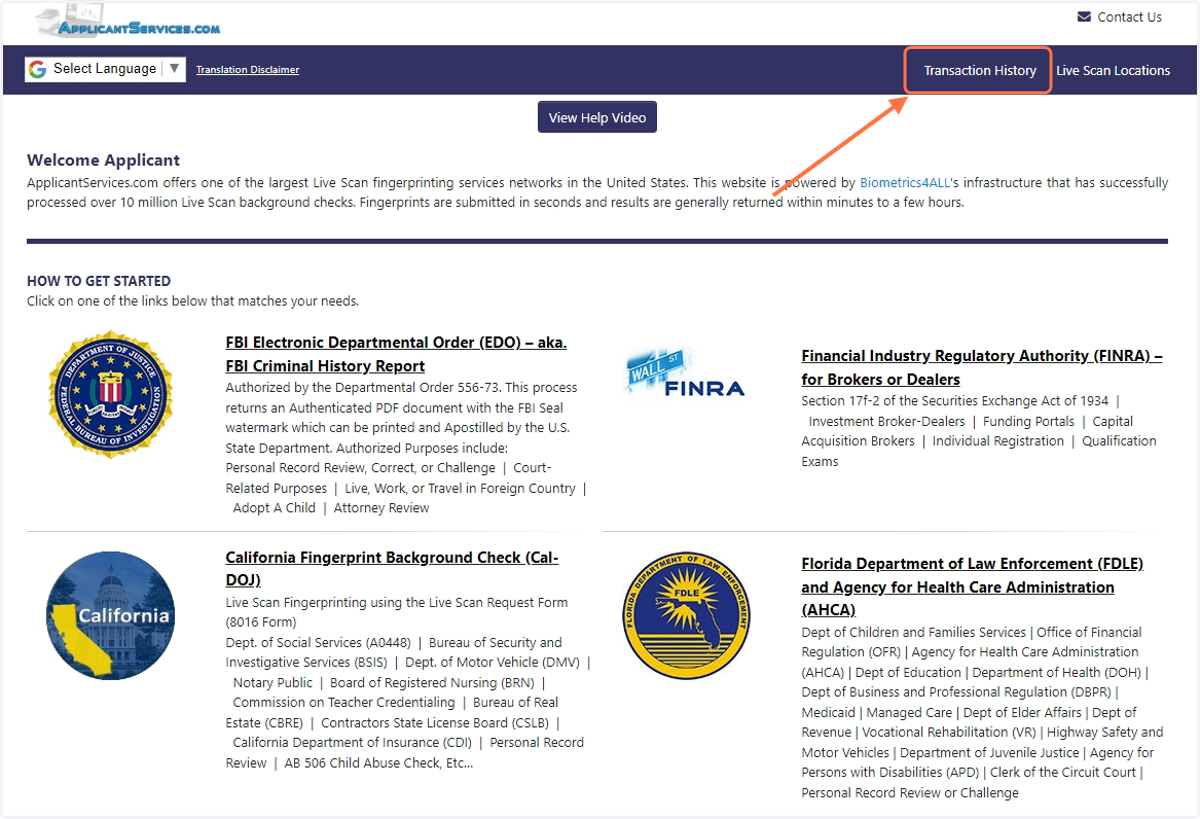This screenshot has width=1200, height=819.
Task: Click 'Notary Public' text
Action: coord(273,683)
